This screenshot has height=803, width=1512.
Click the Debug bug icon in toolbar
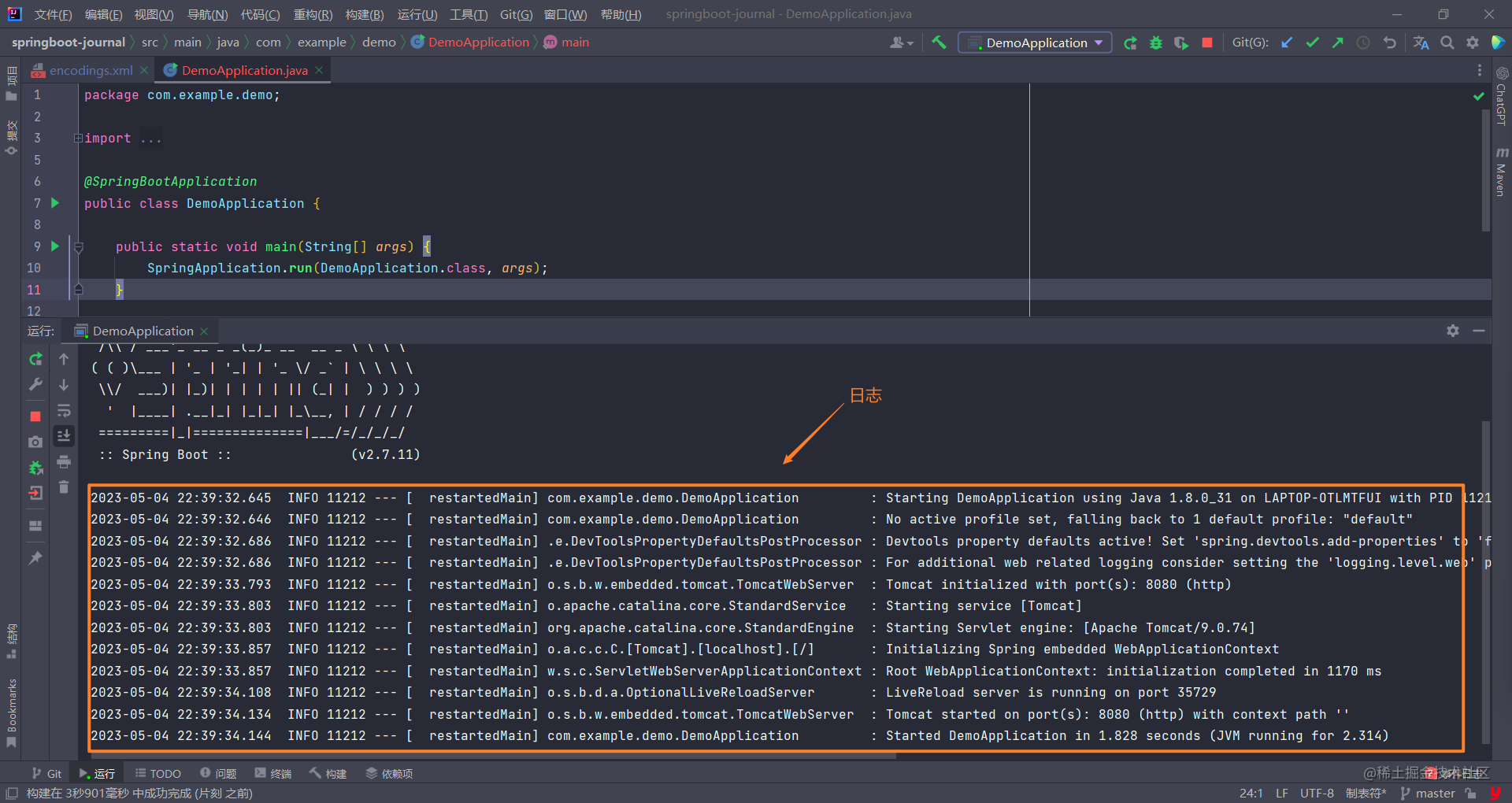point(1155,43)
